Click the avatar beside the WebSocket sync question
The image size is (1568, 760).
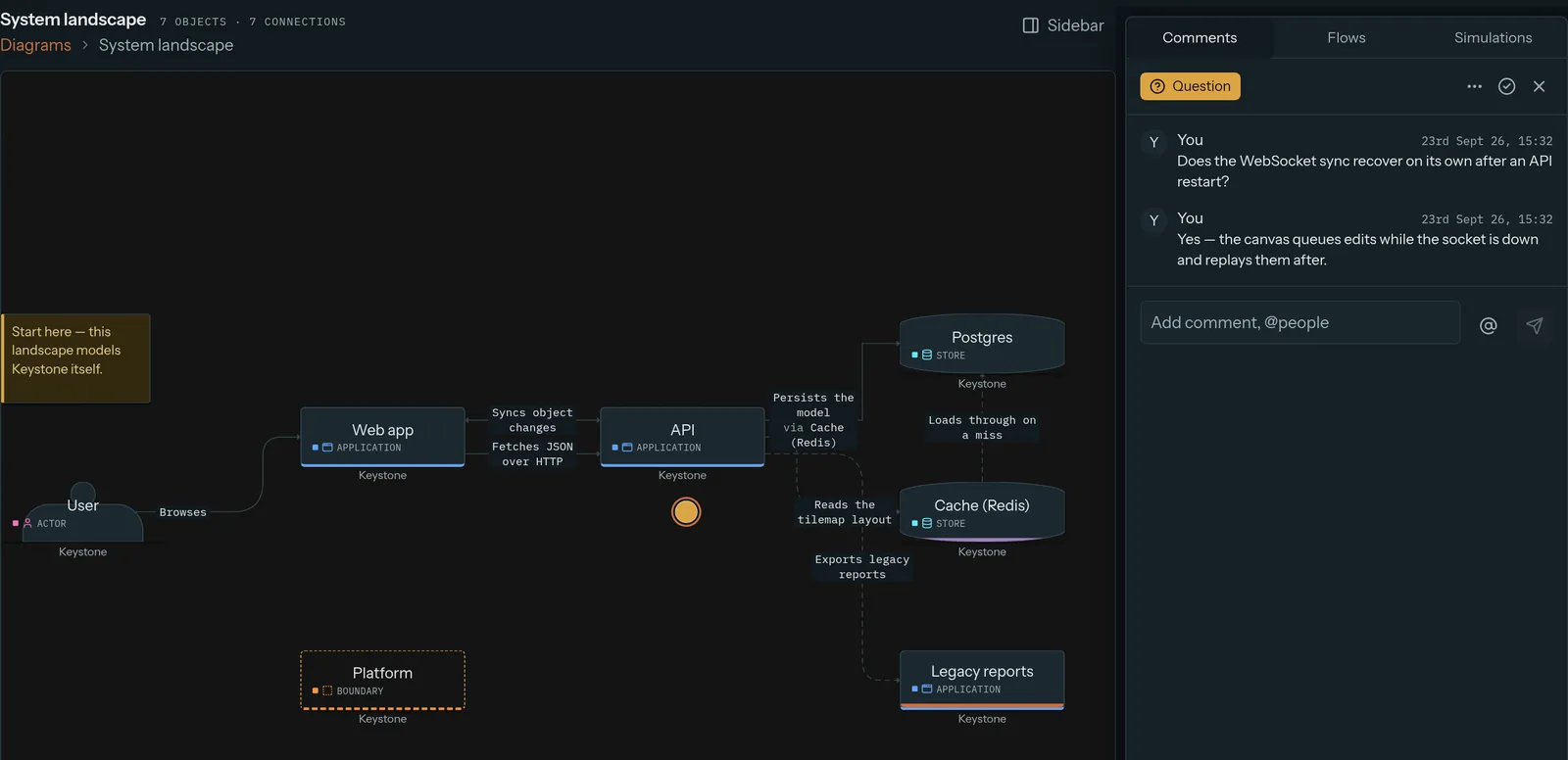(1154, 142)
